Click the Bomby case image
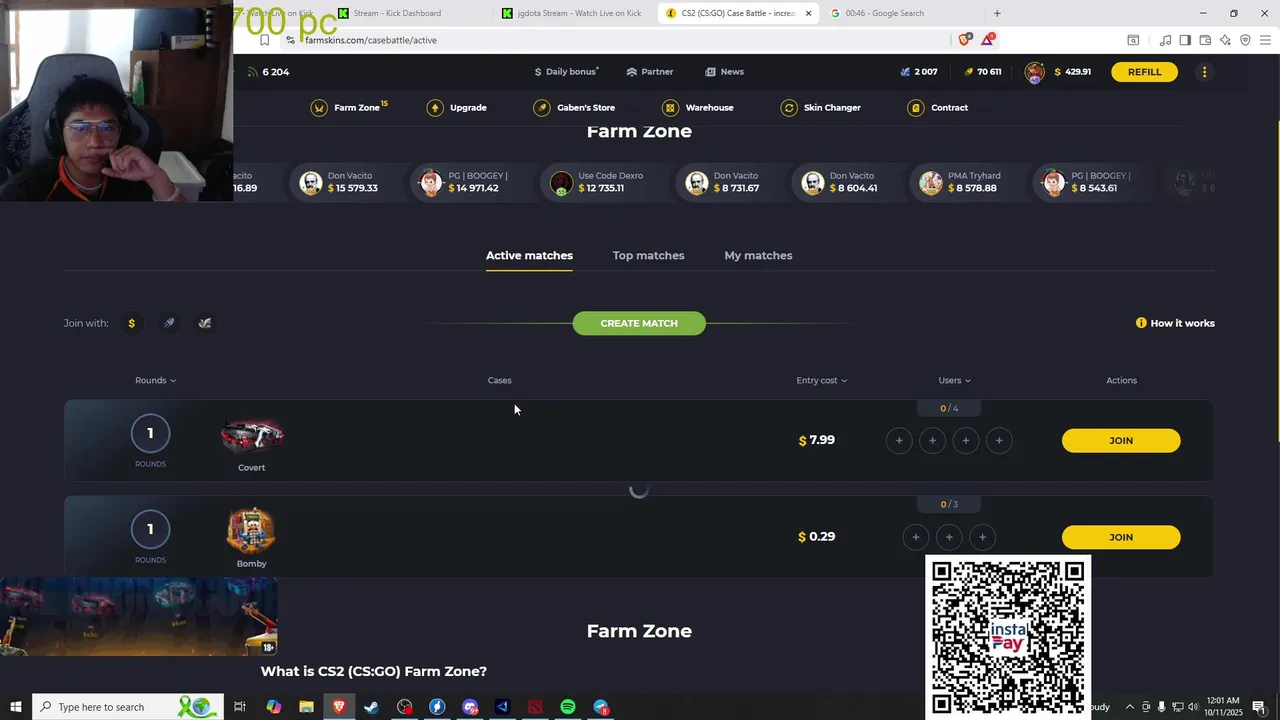The width and height of the screenshot is (1280, 720). click(251, 531)
